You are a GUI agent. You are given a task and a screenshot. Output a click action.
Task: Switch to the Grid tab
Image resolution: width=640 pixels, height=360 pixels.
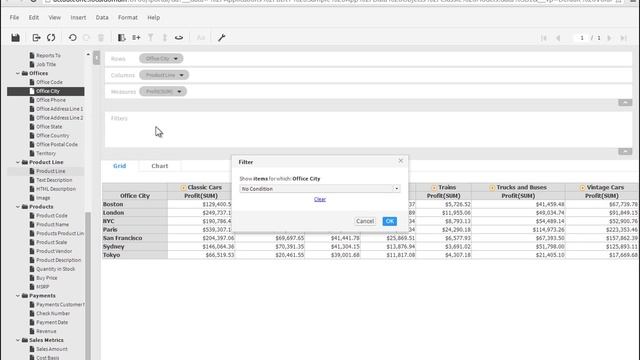point(120,166)
